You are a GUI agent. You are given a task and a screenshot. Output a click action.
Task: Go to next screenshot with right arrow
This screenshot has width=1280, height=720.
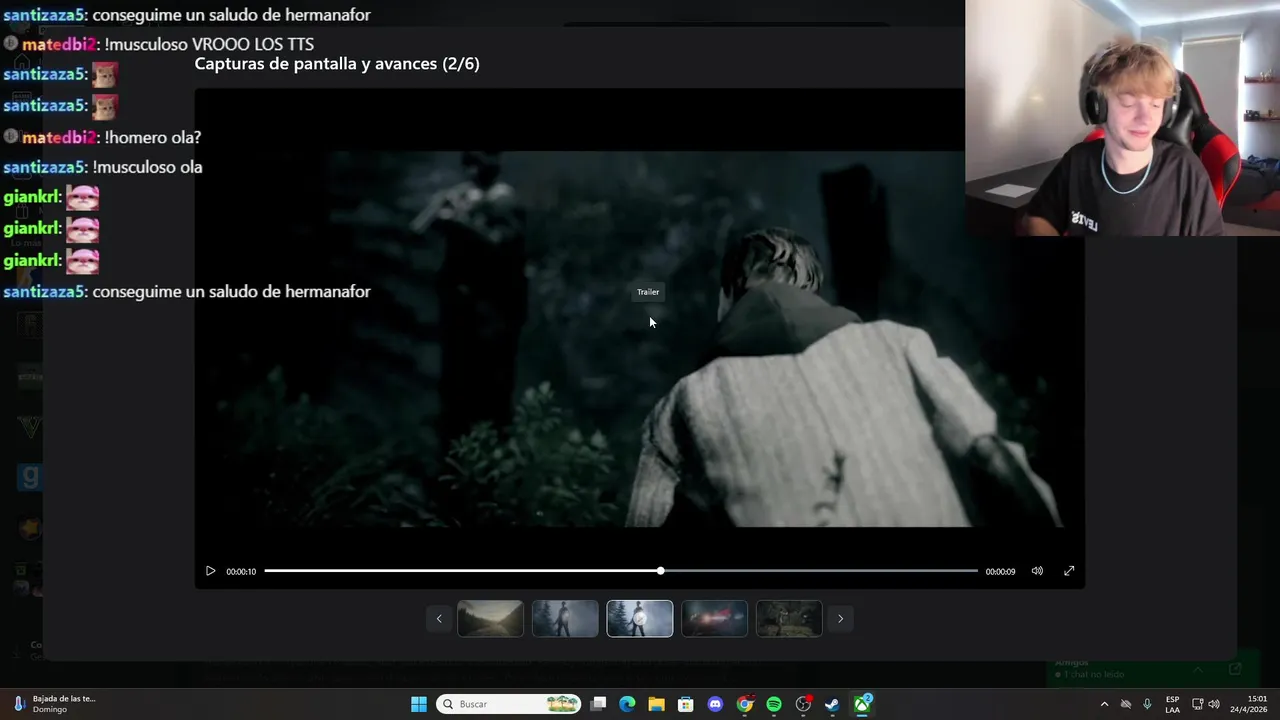840,619
